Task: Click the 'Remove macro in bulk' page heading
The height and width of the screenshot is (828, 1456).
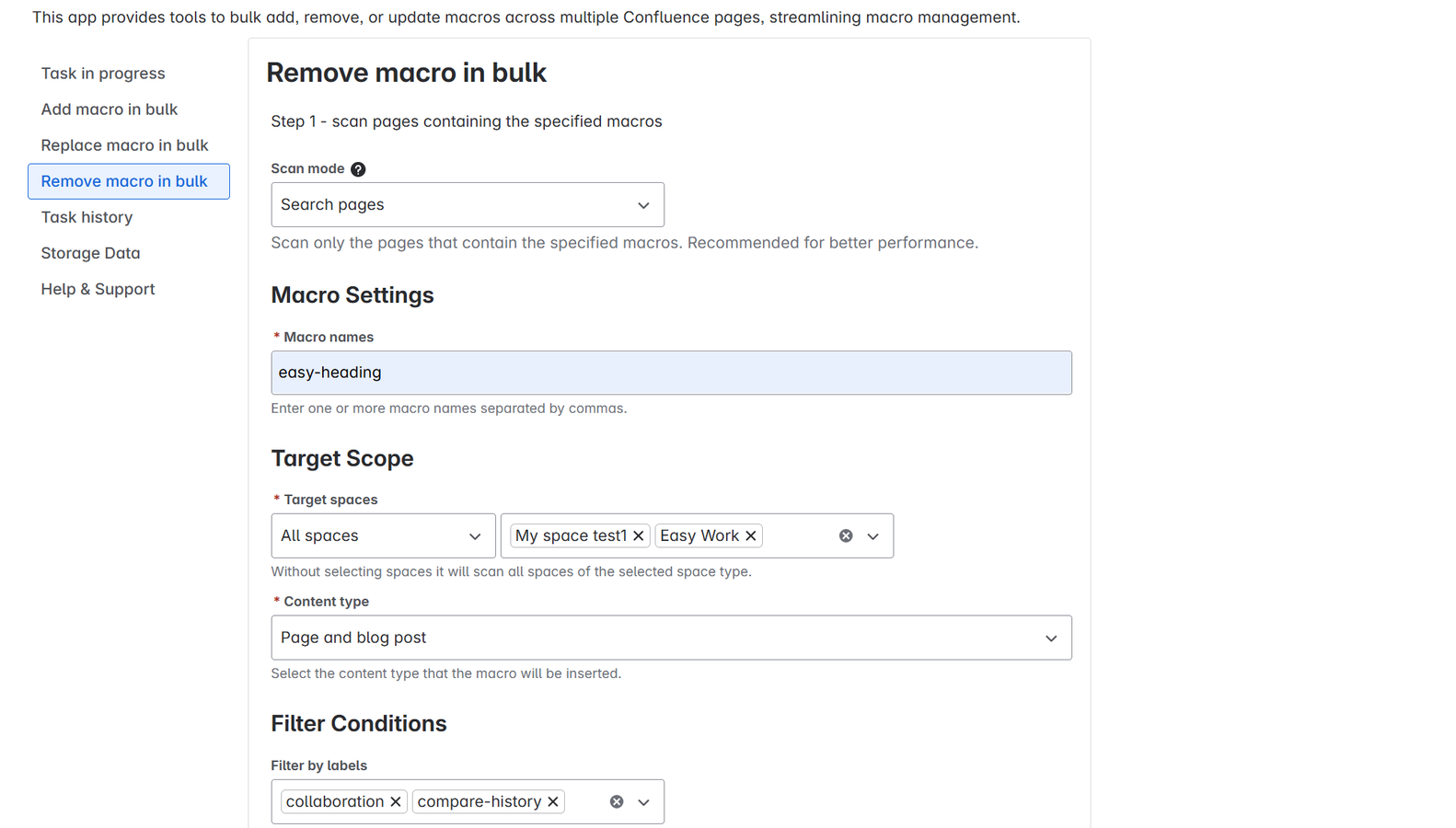Action: coord(407,73)
